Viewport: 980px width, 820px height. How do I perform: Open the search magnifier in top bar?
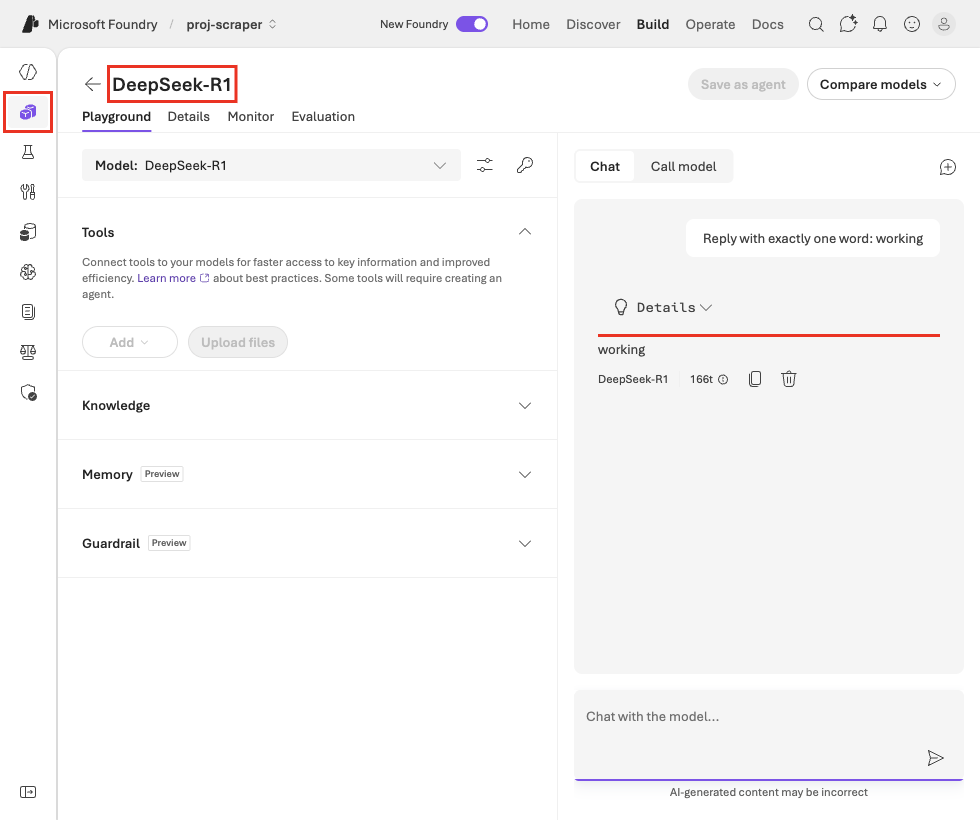[816, 24]
